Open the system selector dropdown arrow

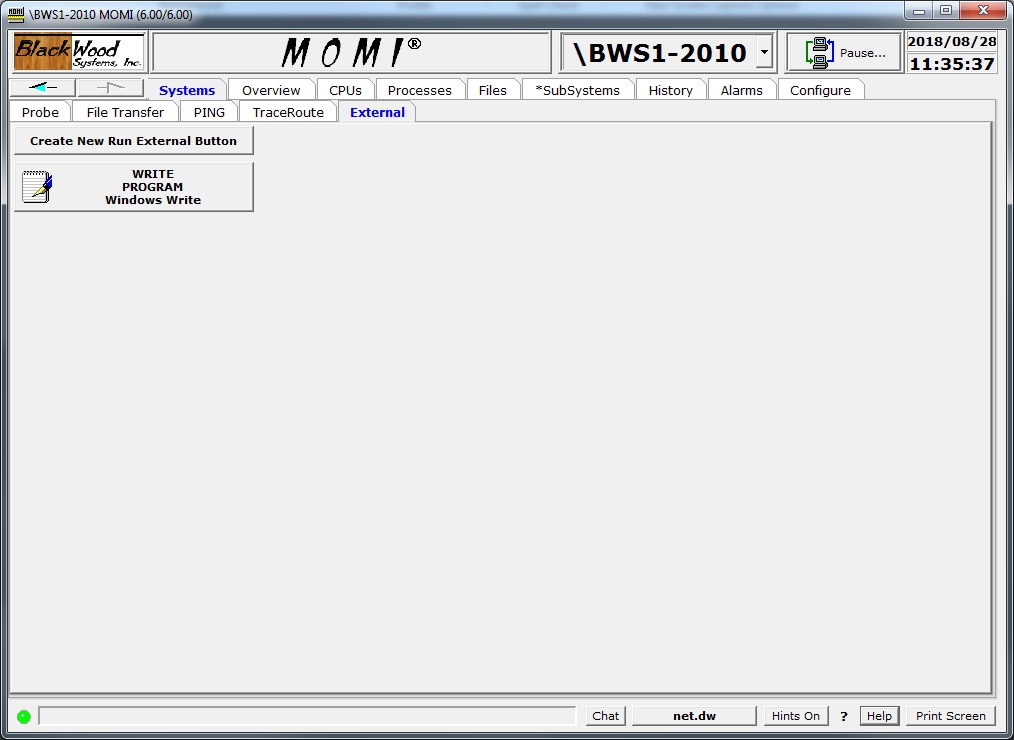coord(764,52)
